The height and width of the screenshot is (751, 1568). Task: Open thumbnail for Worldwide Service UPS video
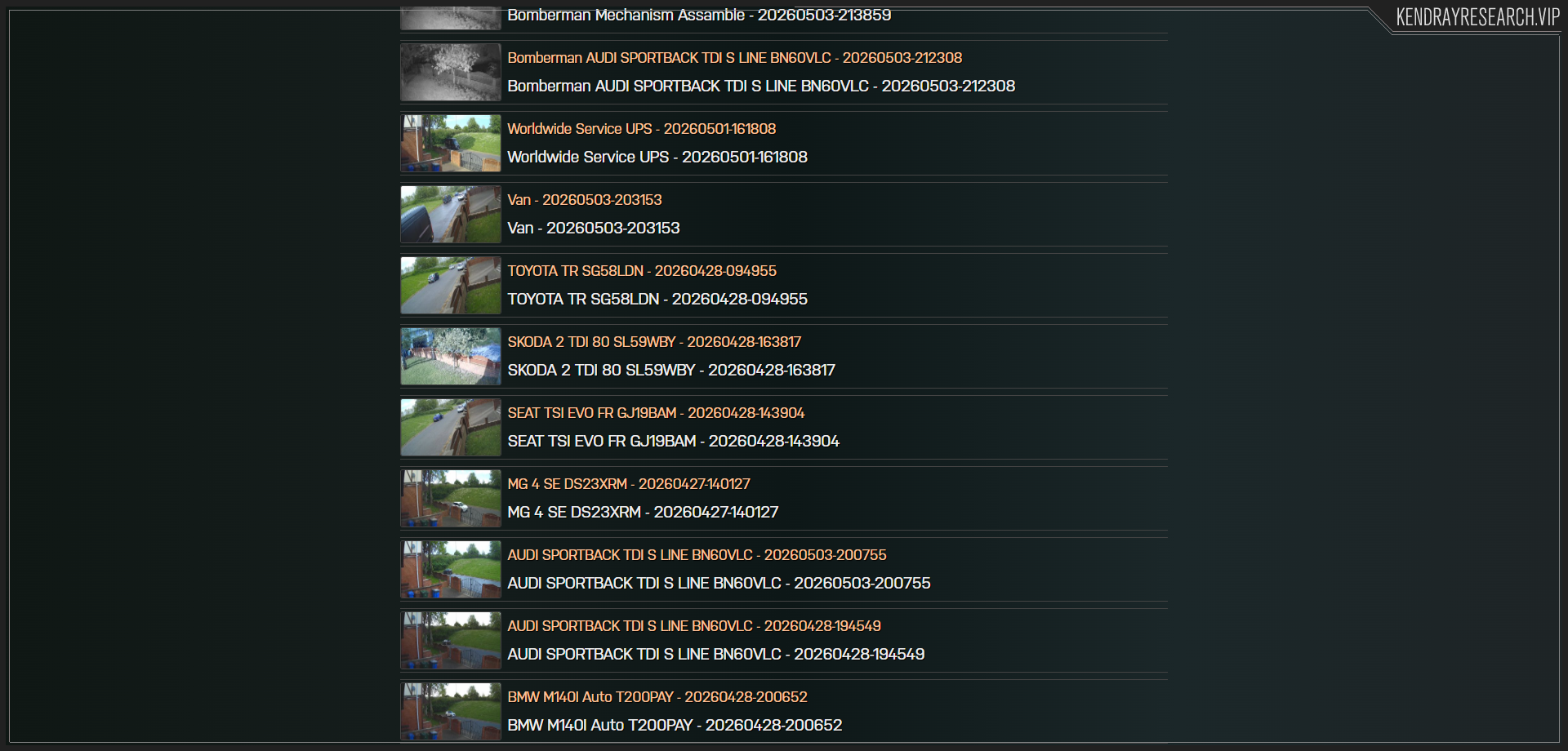click(451, 144)
